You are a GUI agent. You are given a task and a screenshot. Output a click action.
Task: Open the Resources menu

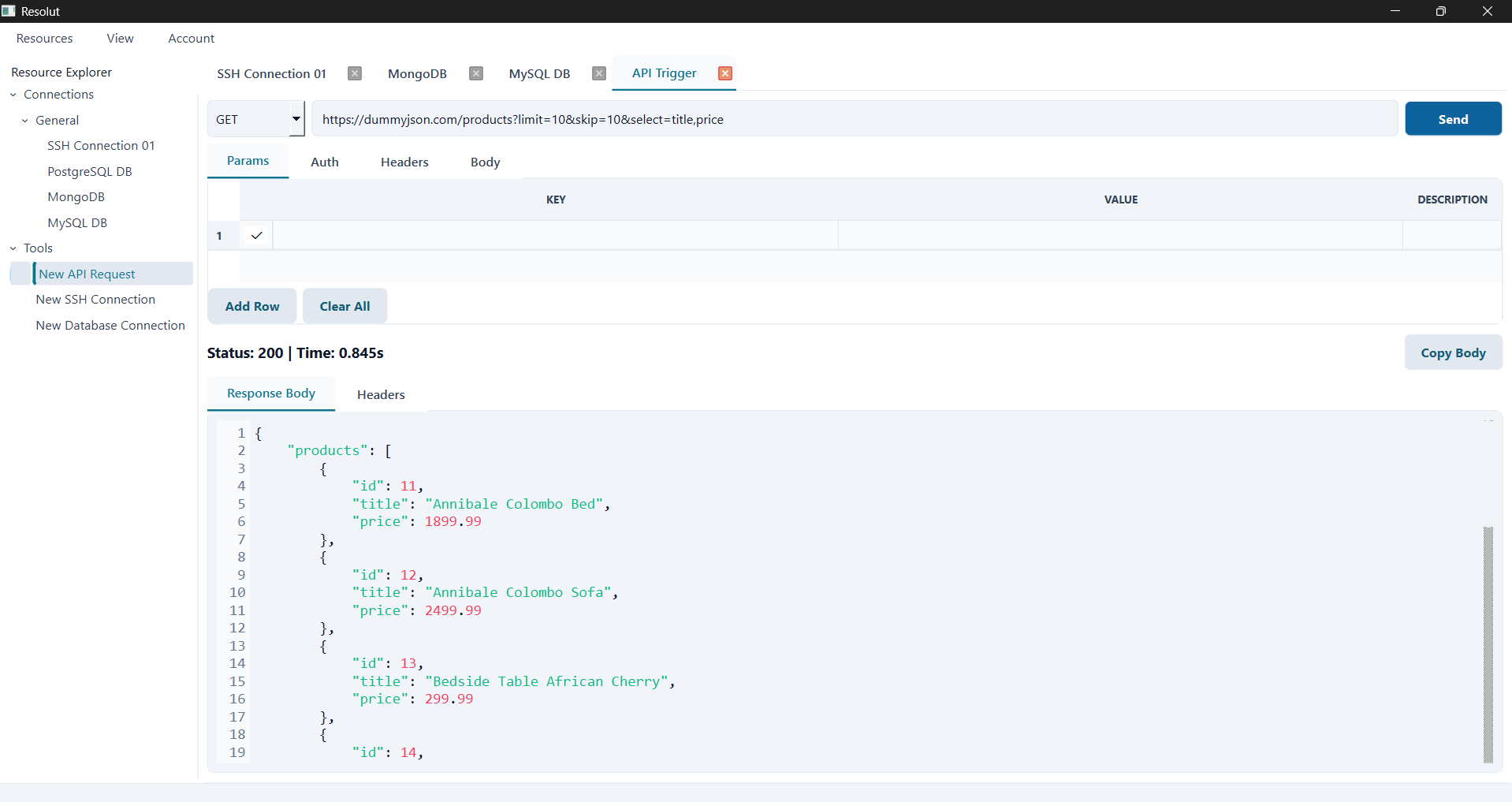coord(44,39)
